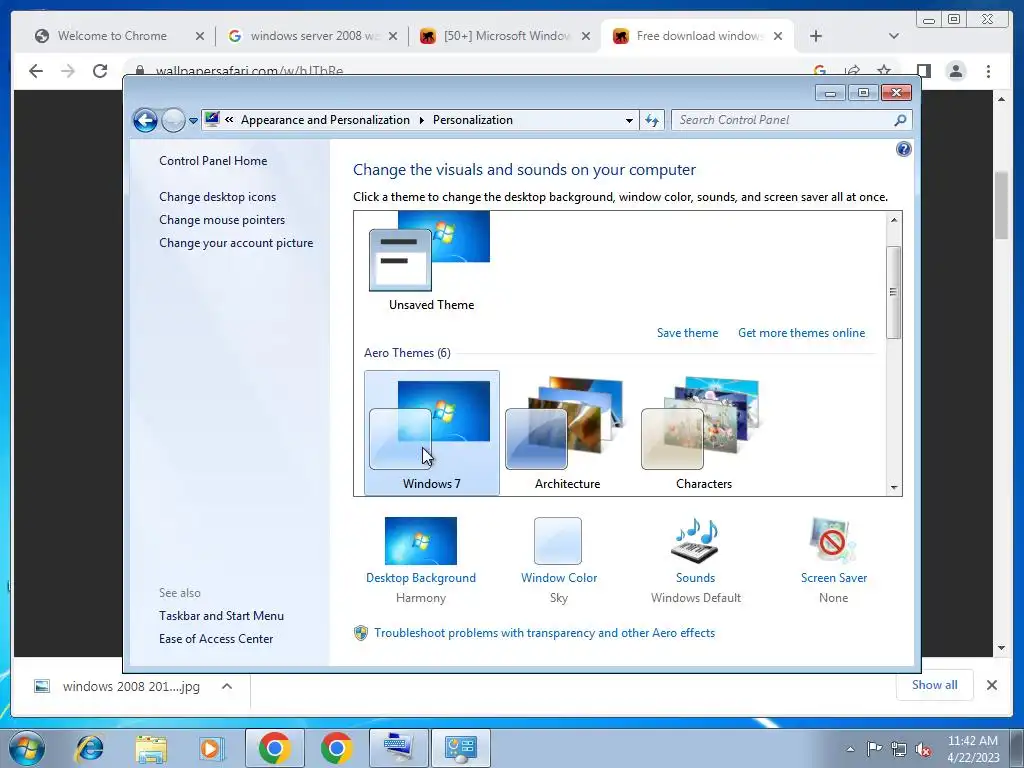Show hidden system tray icons

(x=850, y=749)
